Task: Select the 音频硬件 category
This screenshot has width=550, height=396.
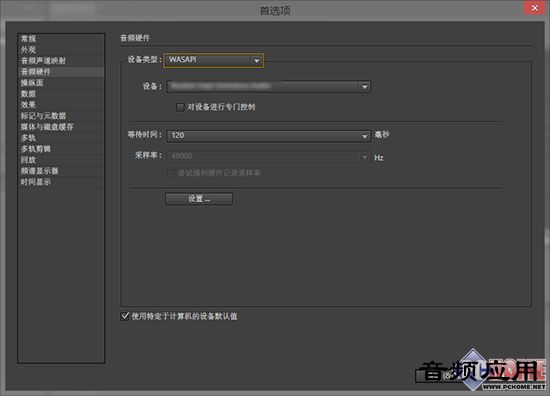Action: click(61, 72)
